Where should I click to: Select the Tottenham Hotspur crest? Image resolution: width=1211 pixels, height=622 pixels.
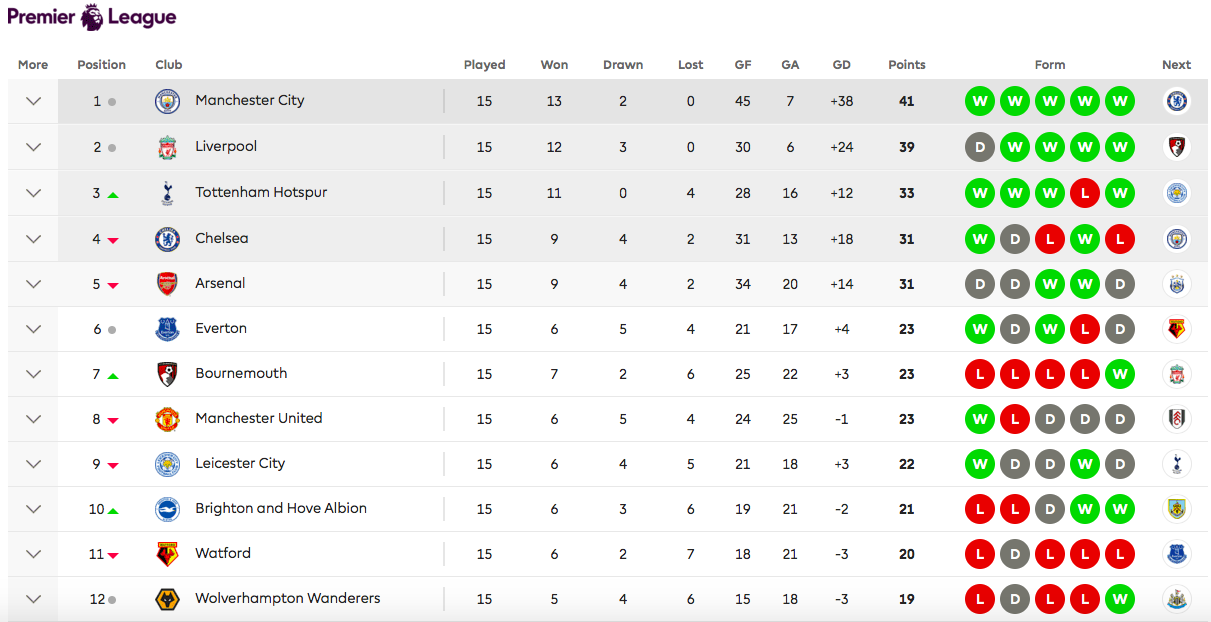coord(167,193)
